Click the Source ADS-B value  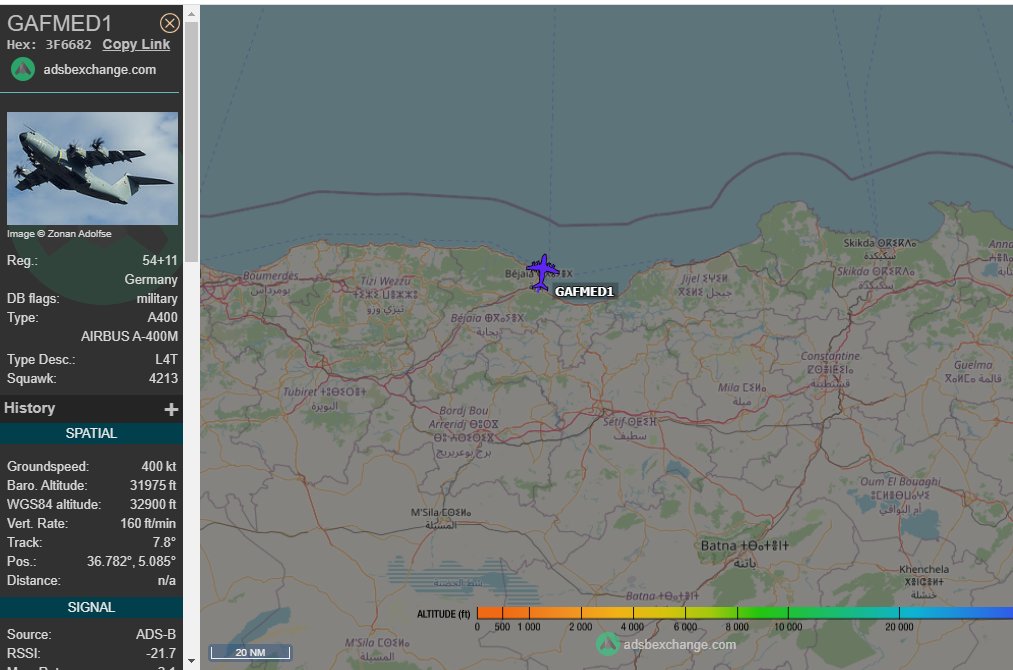click(156, 634)
